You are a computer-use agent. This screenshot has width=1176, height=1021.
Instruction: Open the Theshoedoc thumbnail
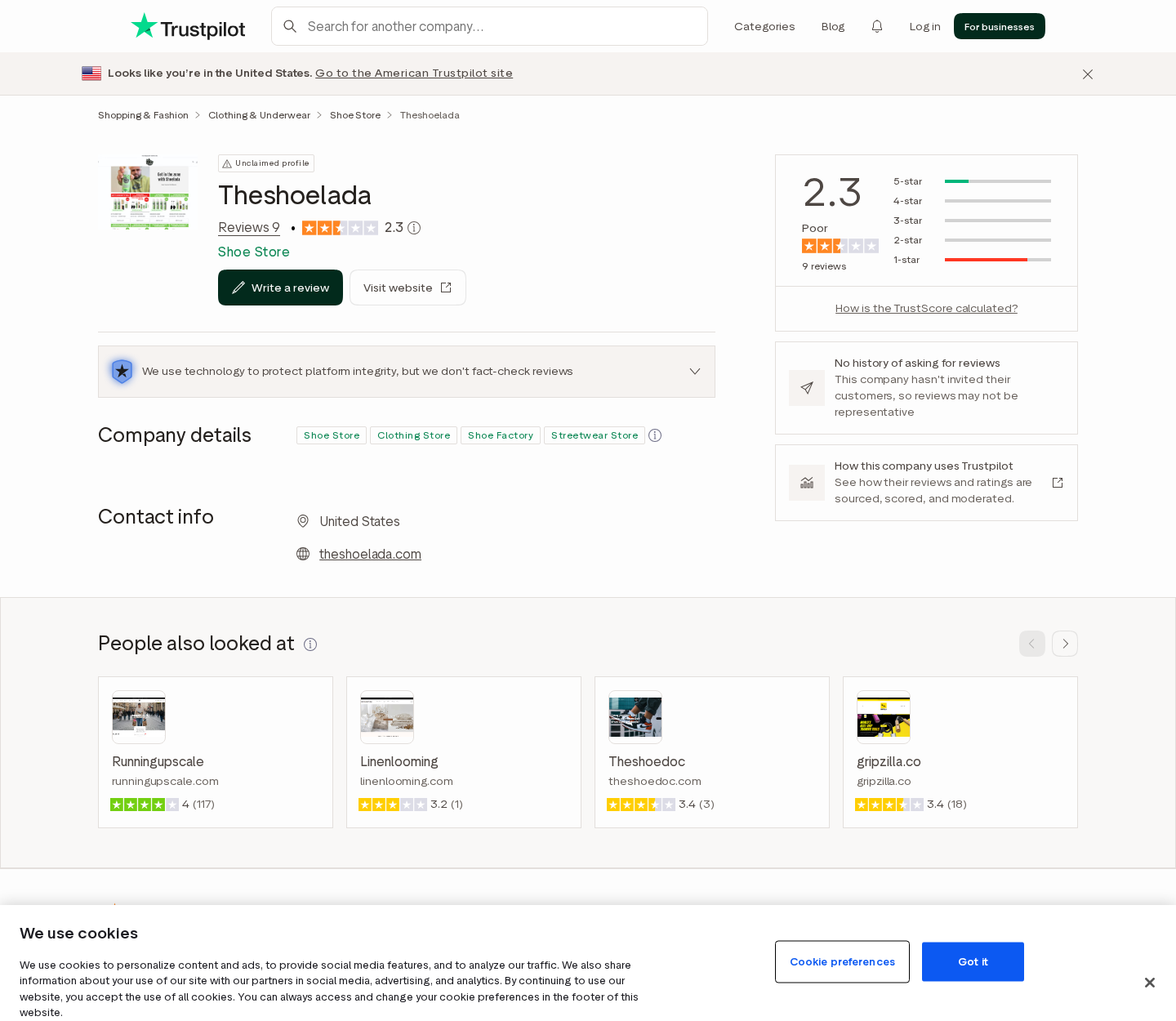click(635, 717)
